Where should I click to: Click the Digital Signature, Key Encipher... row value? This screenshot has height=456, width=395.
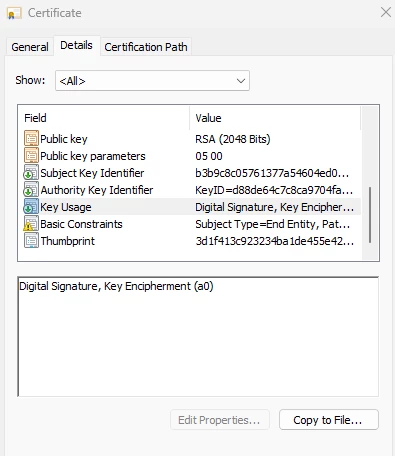coord(275,207)
